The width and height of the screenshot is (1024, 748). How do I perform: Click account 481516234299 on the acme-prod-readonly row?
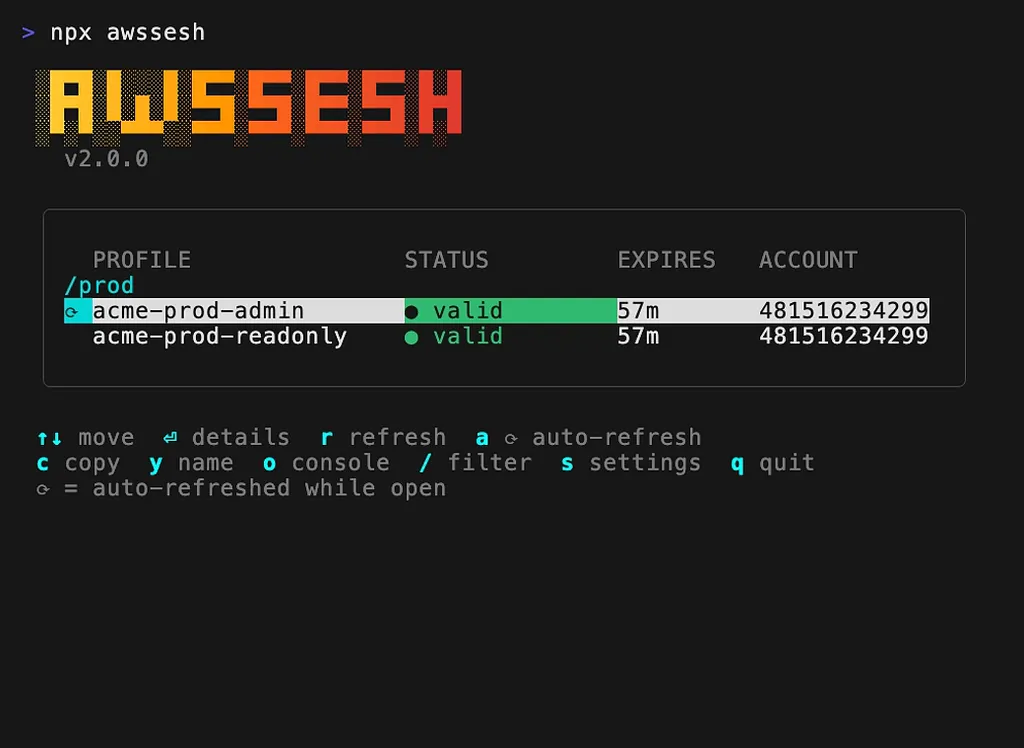tap(843, 336)
